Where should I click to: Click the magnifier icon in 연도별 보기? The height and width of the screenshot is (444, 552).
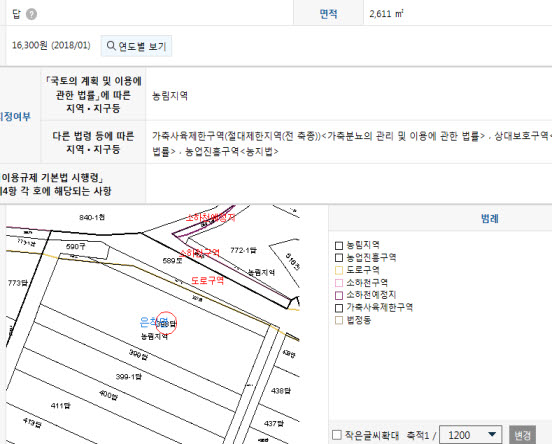111,46
